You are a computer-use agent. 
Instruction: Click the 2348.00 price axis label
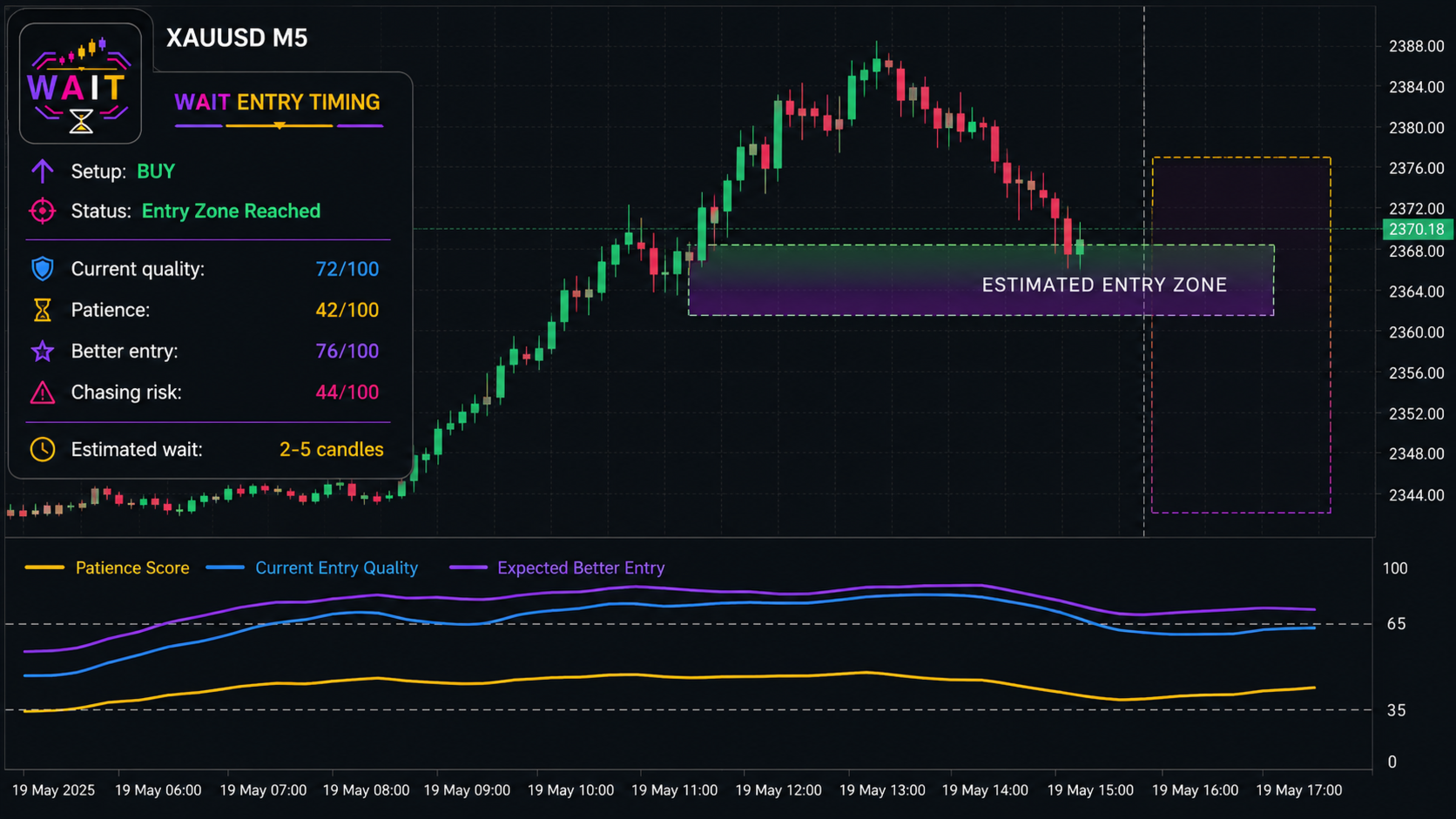(1416, 453)
